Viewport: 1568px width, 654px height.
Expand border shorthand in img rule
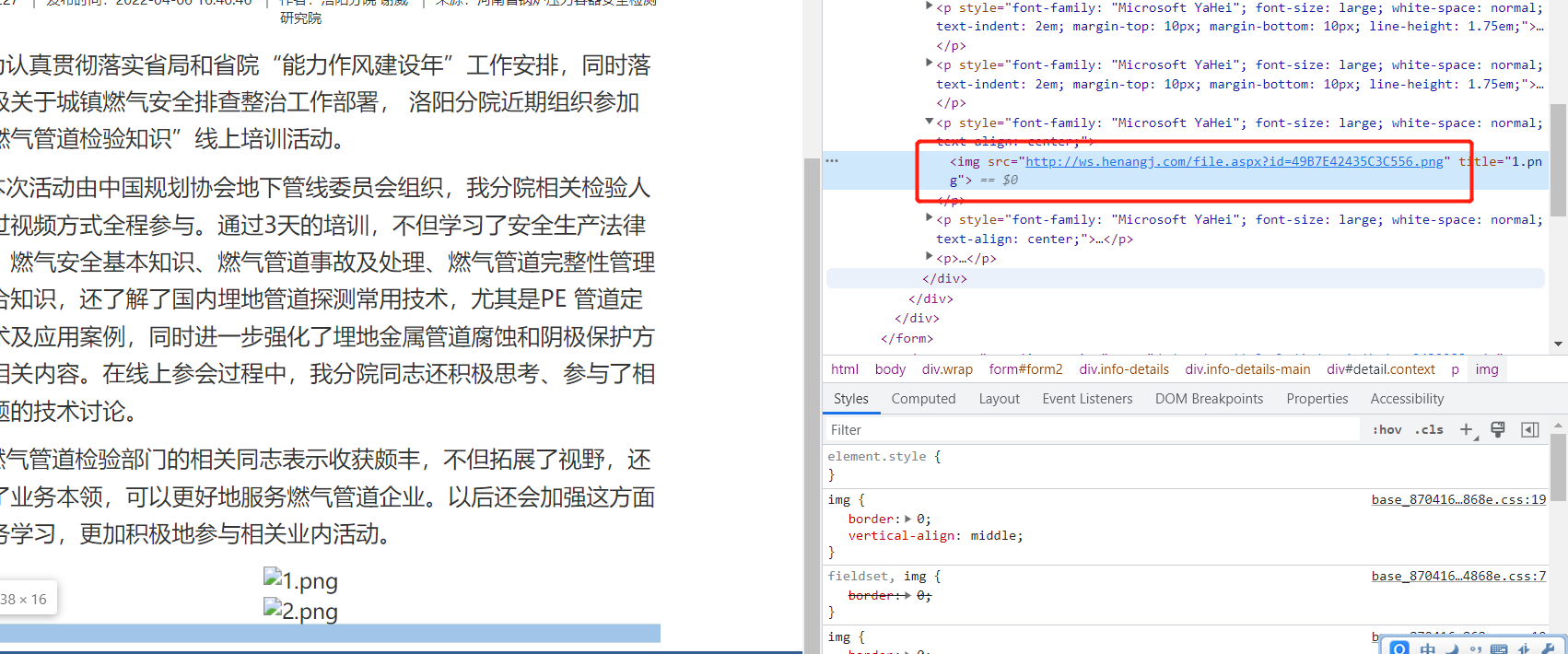(908, 519)
